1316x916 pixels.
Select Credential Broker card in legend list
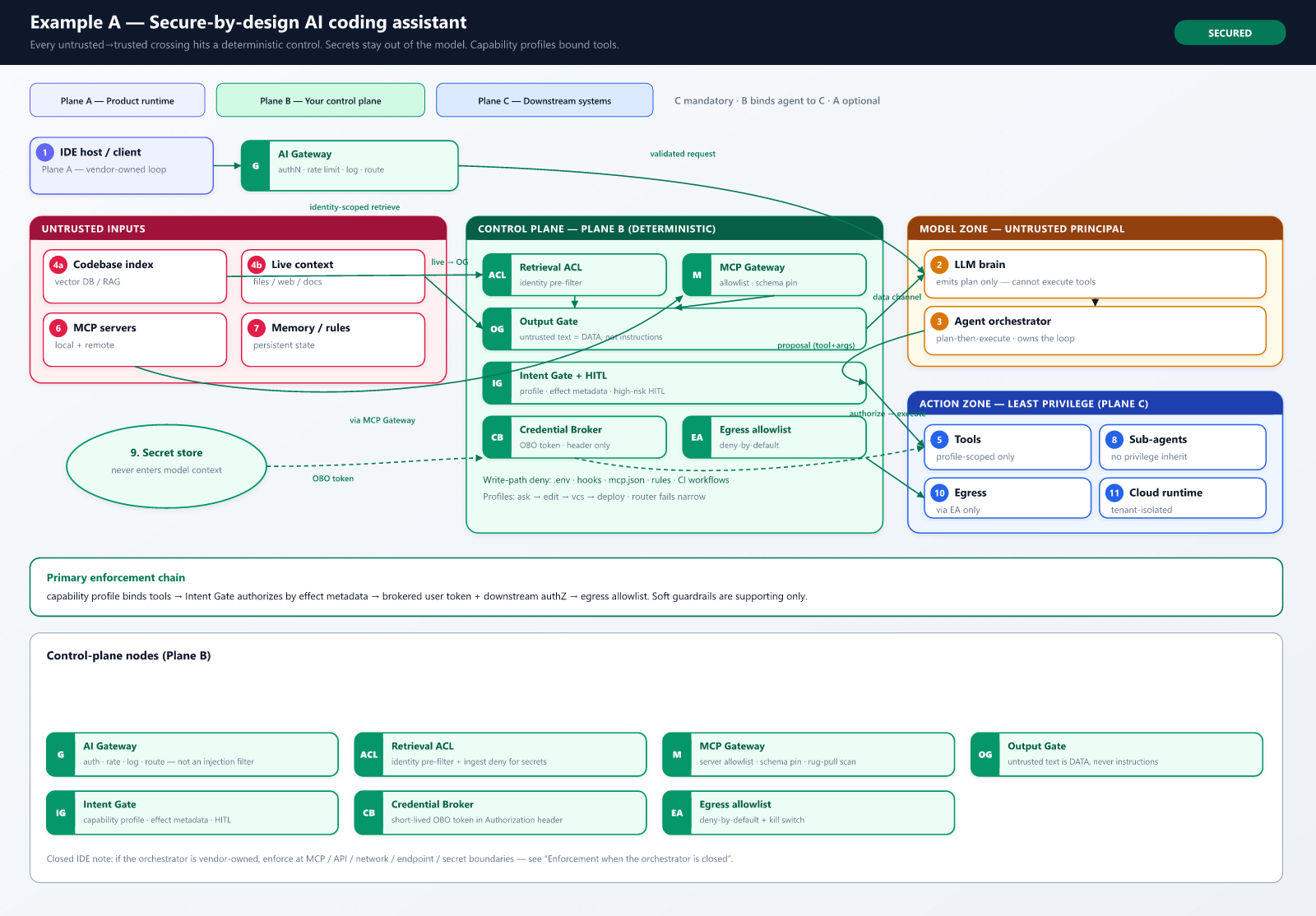(500, 812)
